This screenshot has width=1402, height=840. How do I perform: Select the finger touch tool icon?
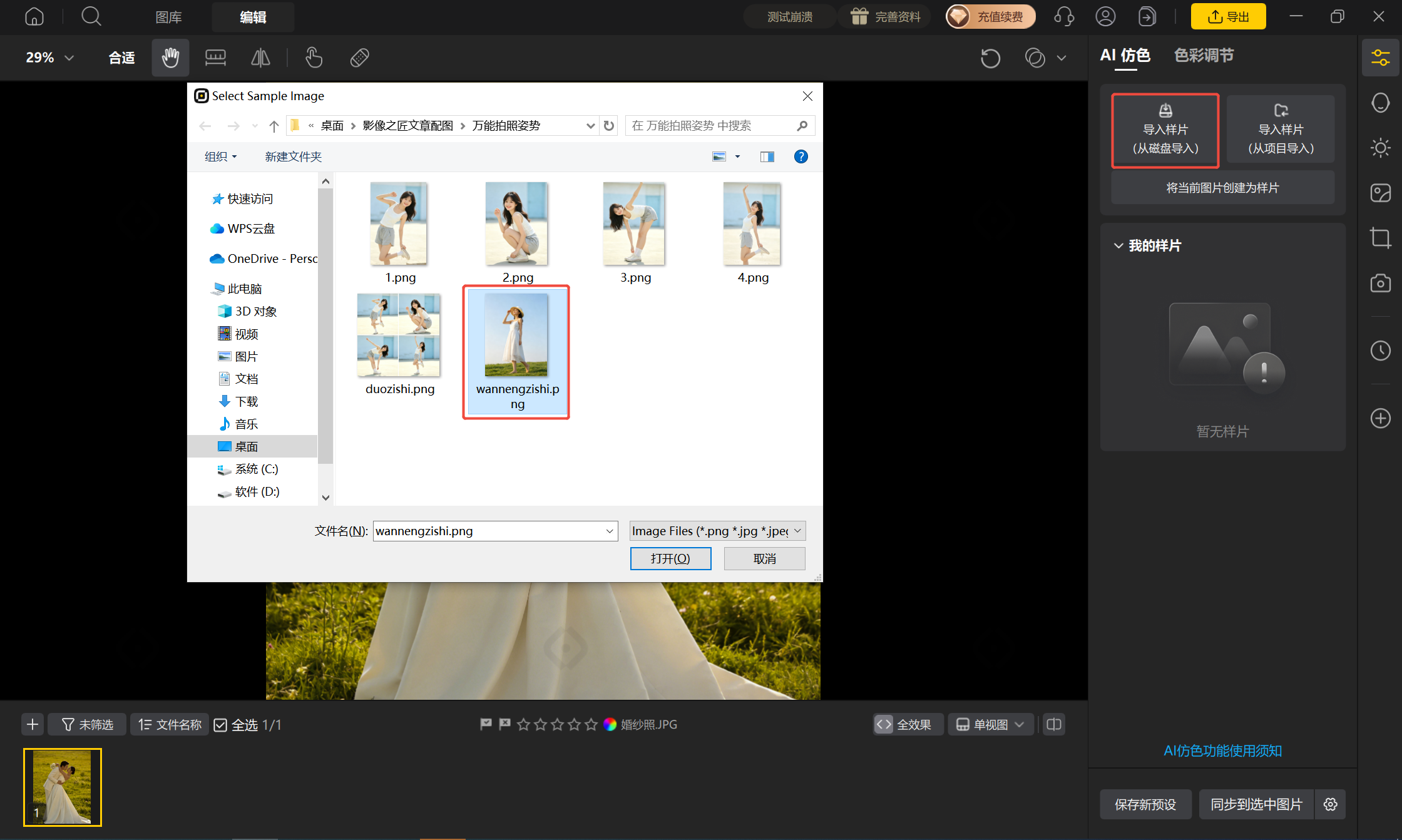[314, 58]
